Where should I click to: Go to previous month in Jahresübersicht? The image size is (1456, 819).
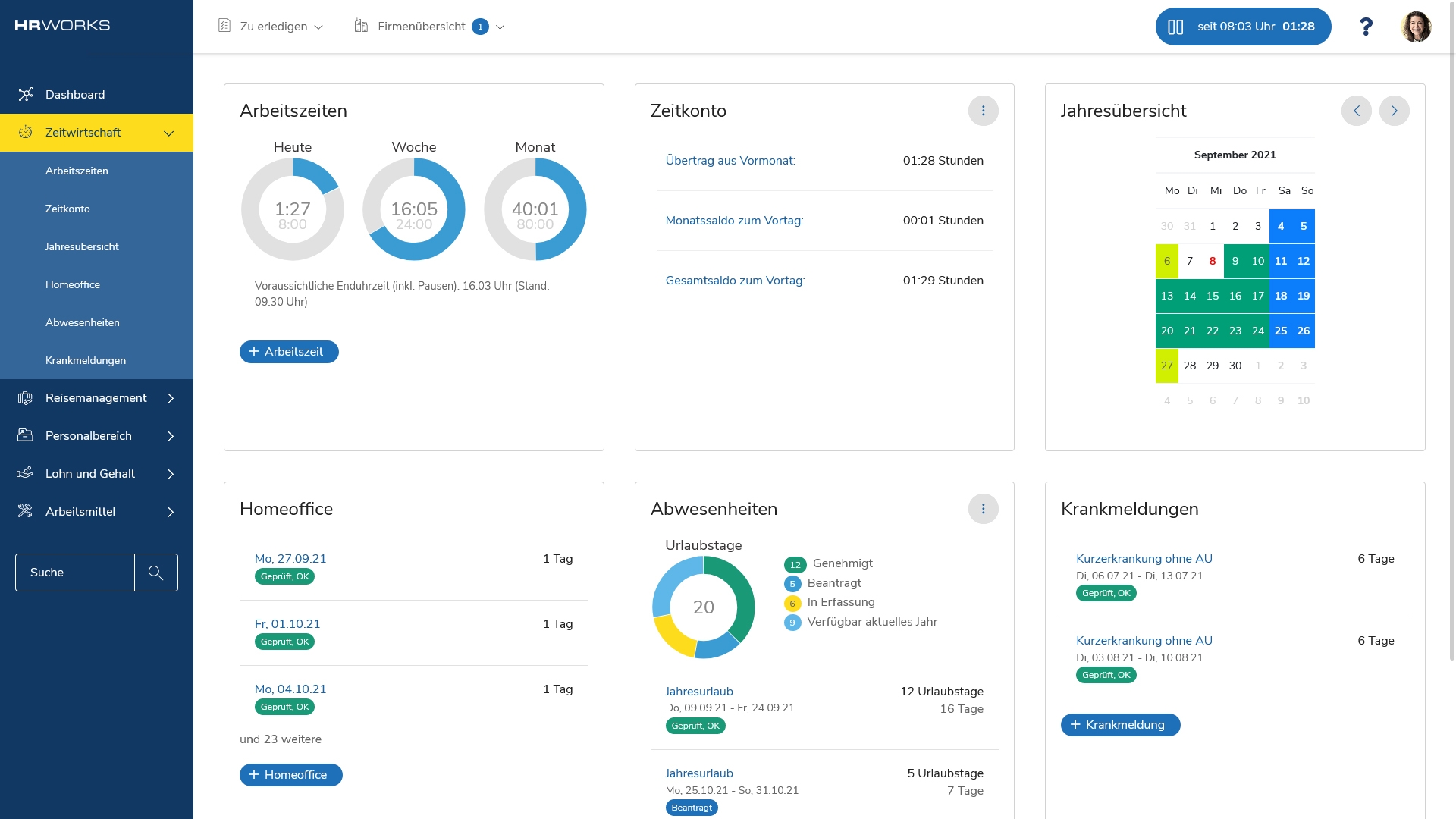pos(1356,111)
